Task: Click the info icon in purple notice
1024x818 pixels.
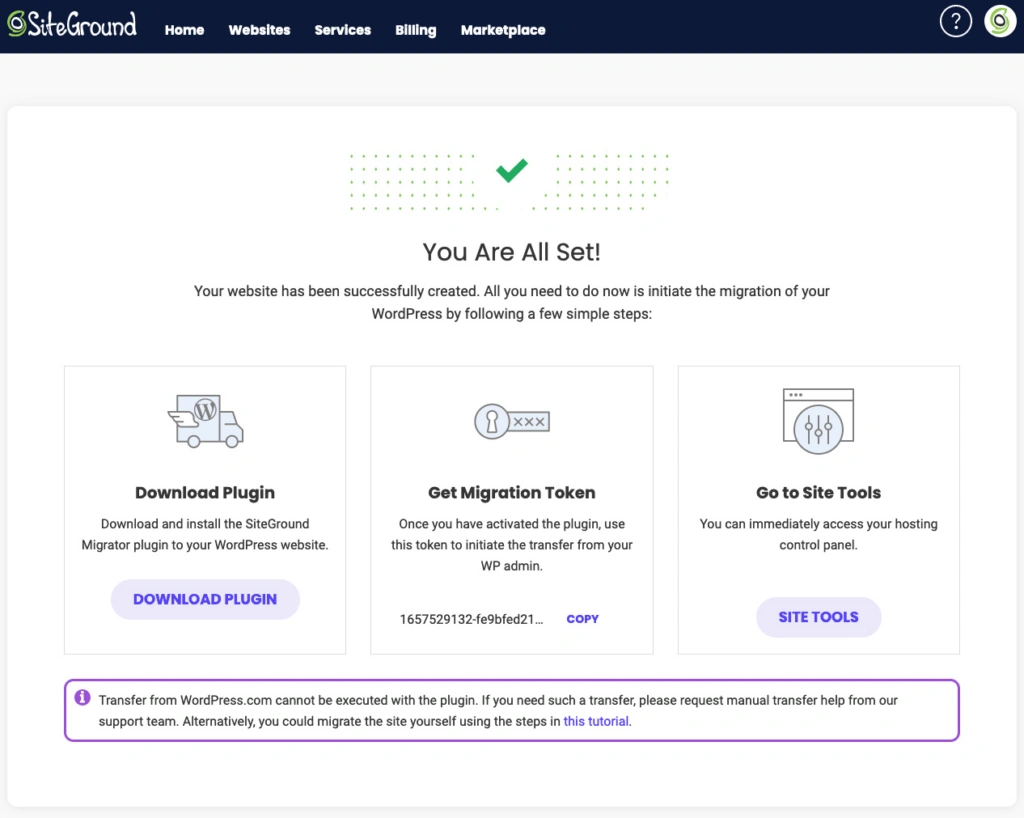Action: pos(82,698)
